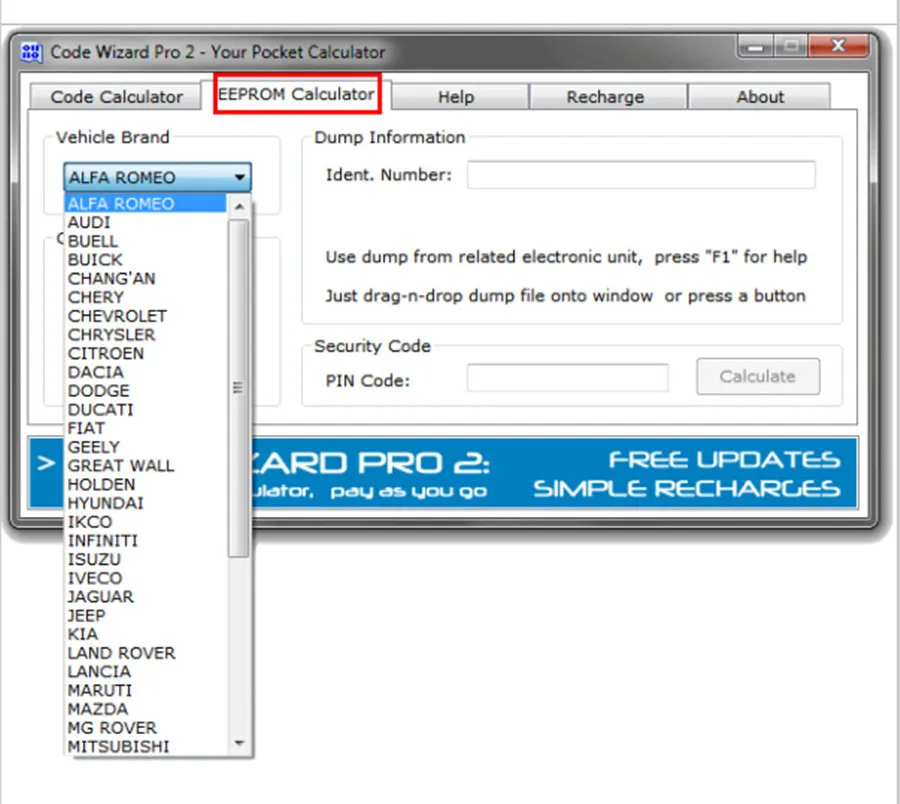This screenshot has width=900, height=804.
Task: Pick ISUZU from the list
Action: click(x=145, y=560)
